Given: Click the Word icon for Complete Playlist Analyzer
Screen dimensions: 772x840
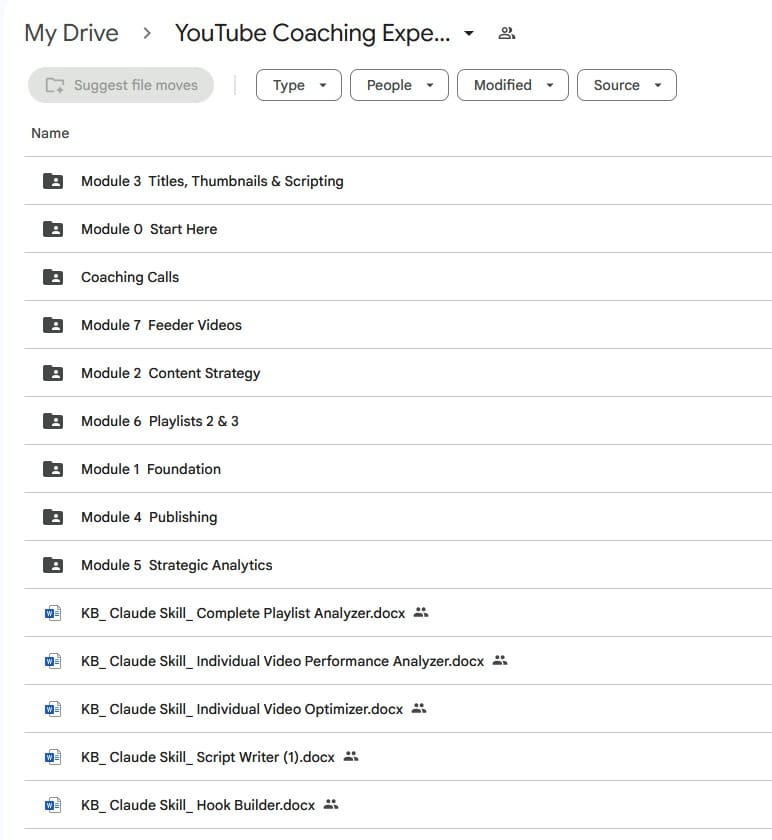Looking at the screenshot, I should tap(53, 613).
